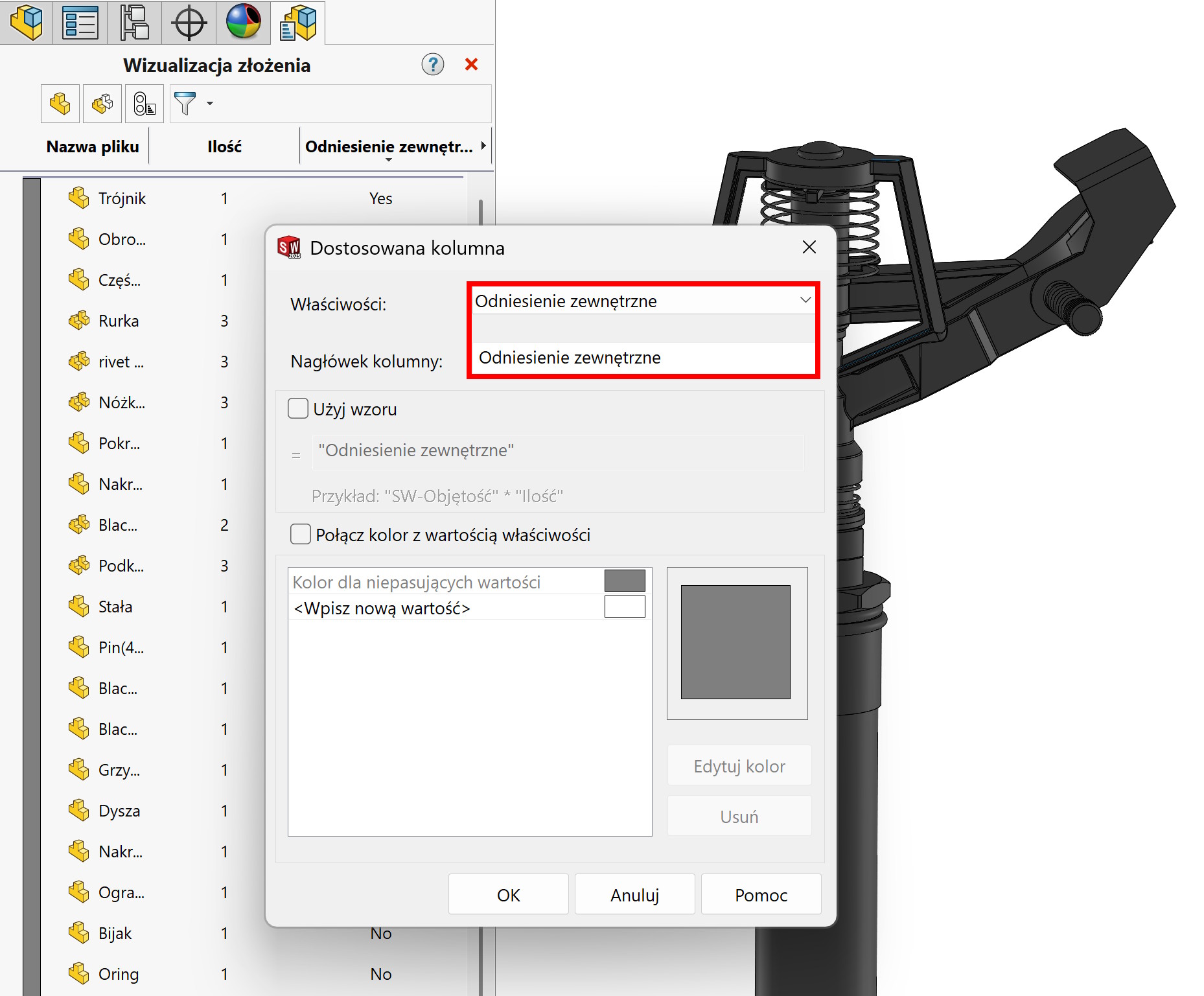Enable the Użyj wzoru checkbox
This screenshot has height=996, width=1204.
(x=298, y=409)
